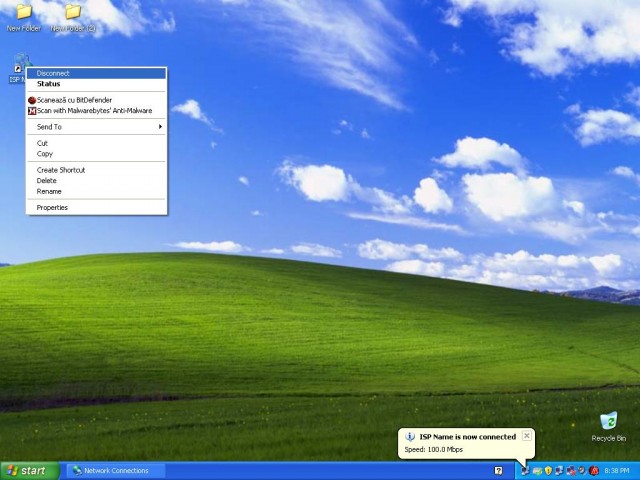
Task: Click Scanează cu BitDefender entry
Action: [96, 100]
